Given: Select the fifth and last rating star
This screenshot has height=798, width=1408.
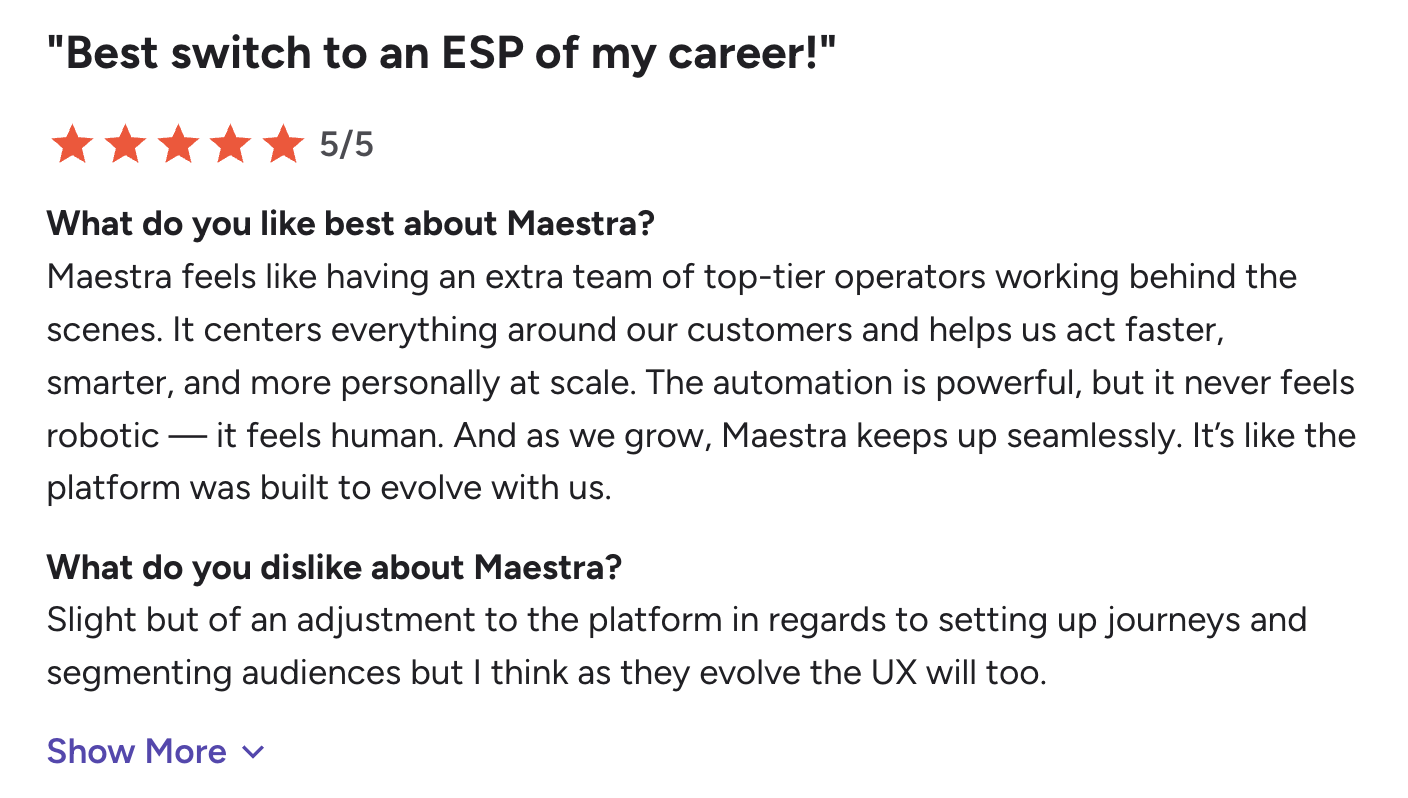Looking at the screenshot, I should click(x=284, y=145).
